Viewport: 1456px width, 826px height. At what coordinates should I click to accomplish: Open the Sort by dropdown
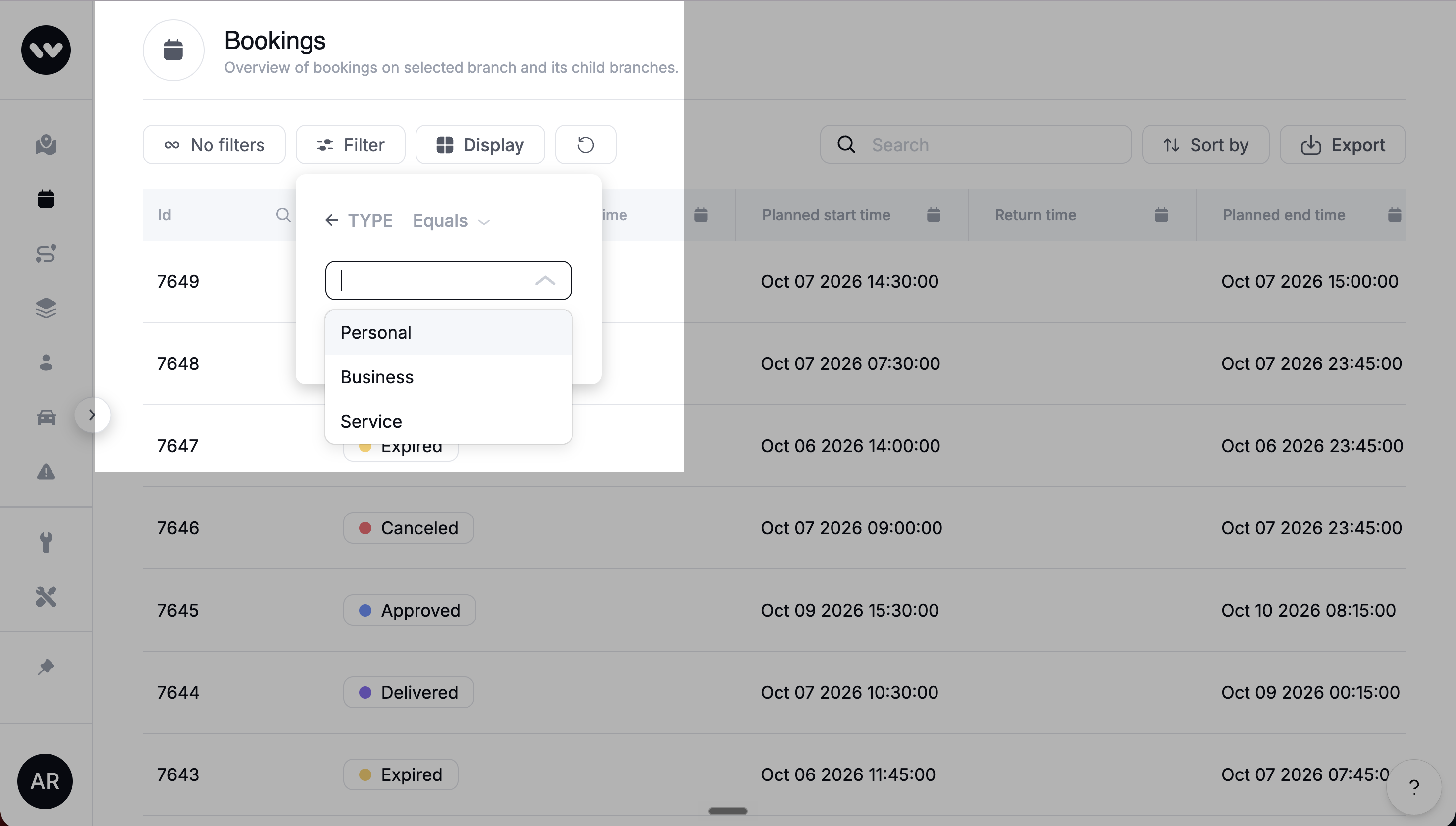point(1205,145)
